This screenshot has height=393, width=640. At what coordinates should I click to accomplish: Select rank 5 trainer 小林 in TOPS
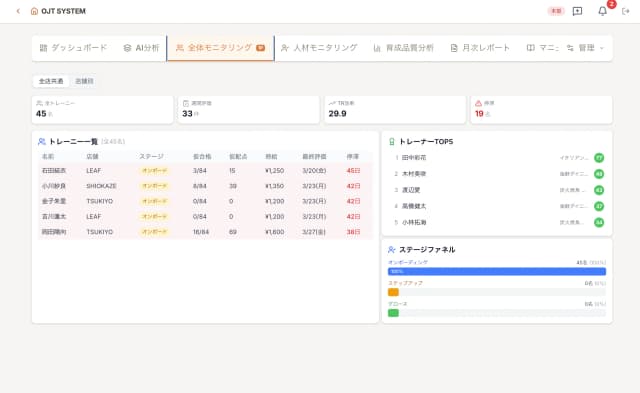tap(497, 222)
